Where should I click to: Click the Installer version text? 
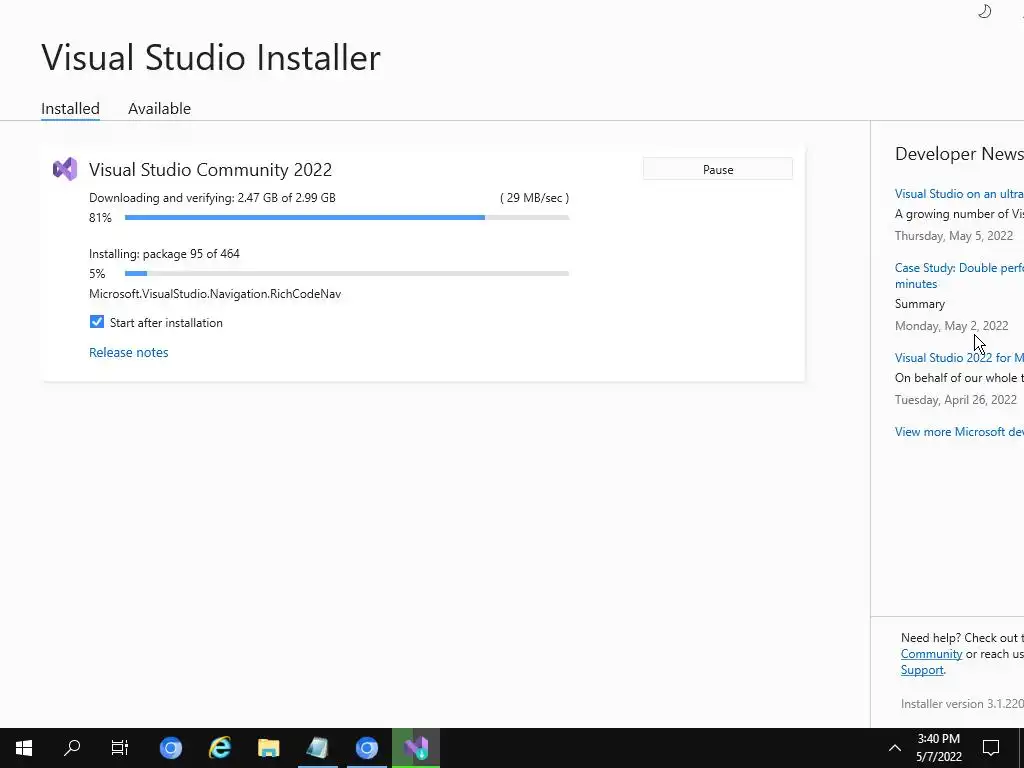pyautogui.click(x=962, y=703)
